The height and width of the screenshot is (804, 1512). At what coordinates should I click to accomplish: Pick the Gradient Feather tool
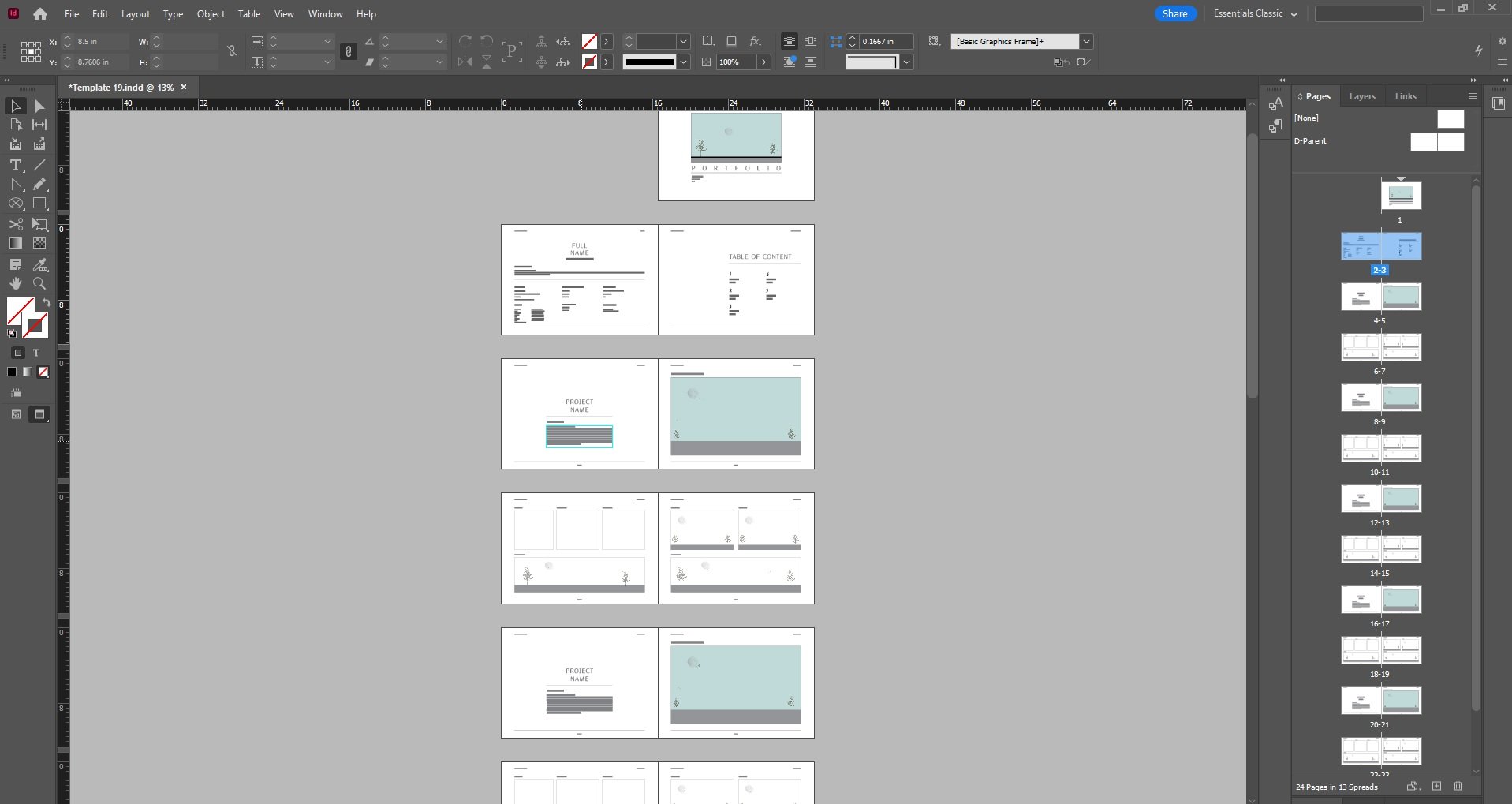39,244
